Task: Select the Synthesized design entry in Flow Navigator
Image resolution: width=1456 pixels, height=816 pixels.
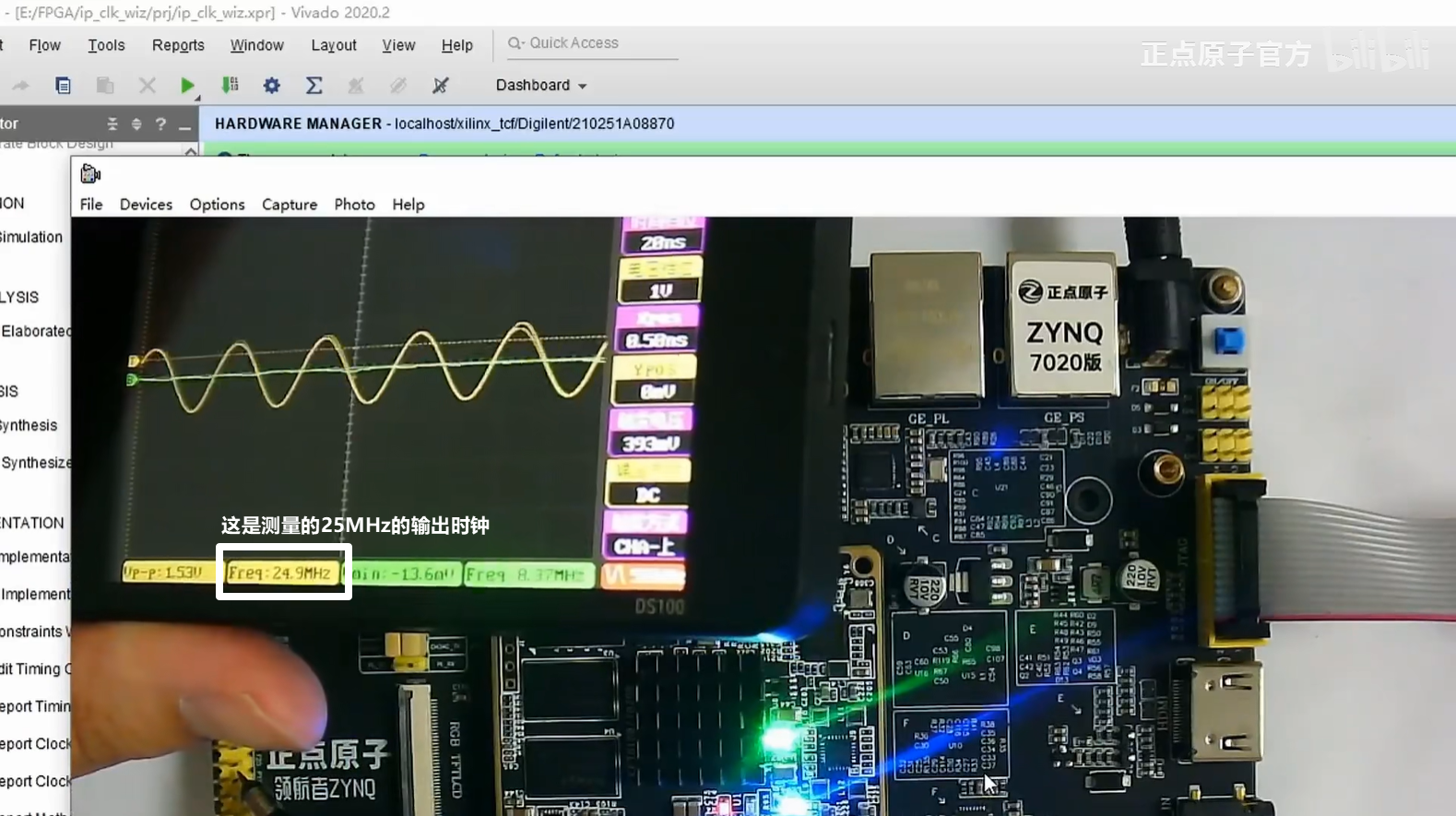Action: coord(35,463)
